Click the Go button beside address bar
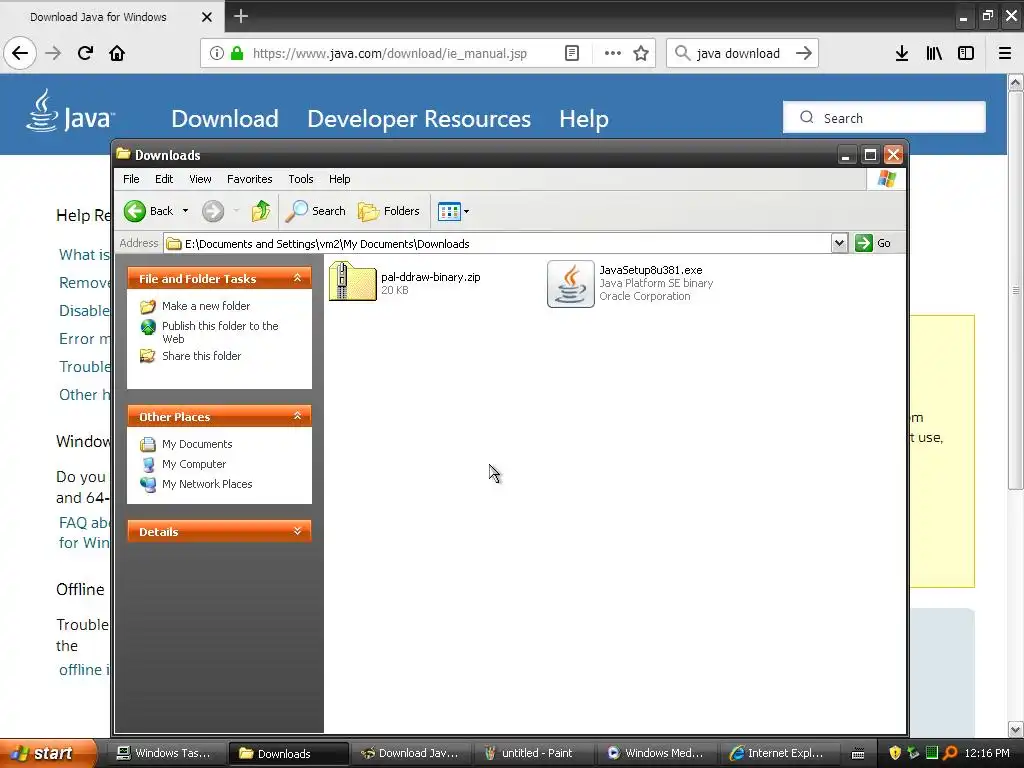Viewport: 1024px width, 768px height. click(x=873, y=244)
